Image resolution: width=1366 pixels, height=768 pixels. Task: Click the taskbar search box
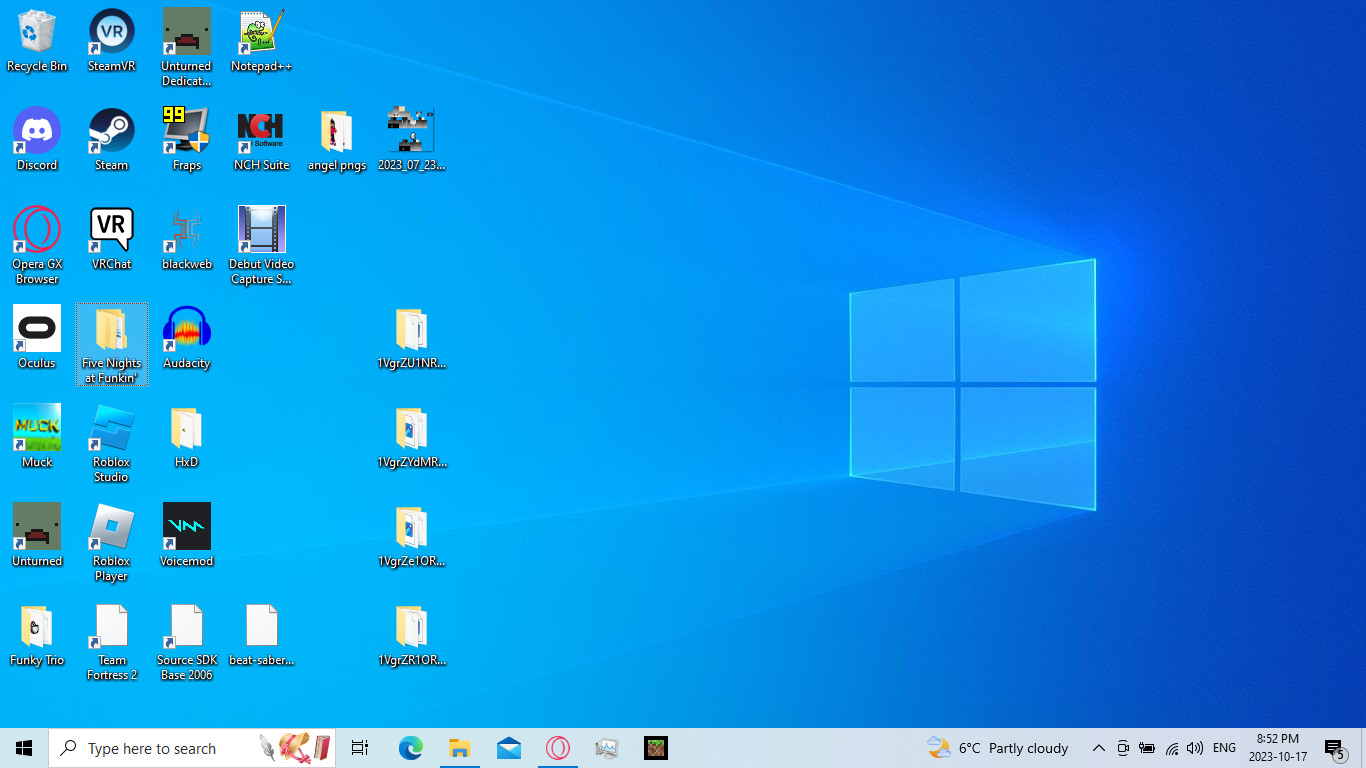coord(192,748)
